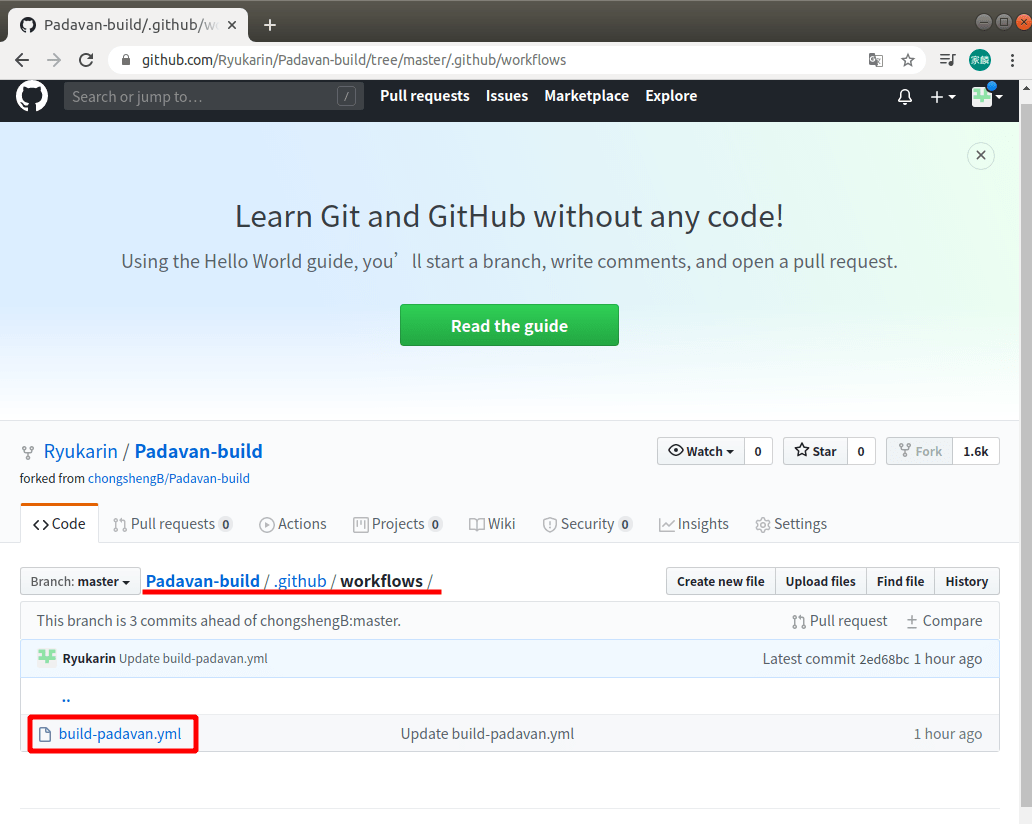The height and width of the screenshot is (824, 1032).
Task: Click the build-padavan.yml row's commit message
Action: 487,734
